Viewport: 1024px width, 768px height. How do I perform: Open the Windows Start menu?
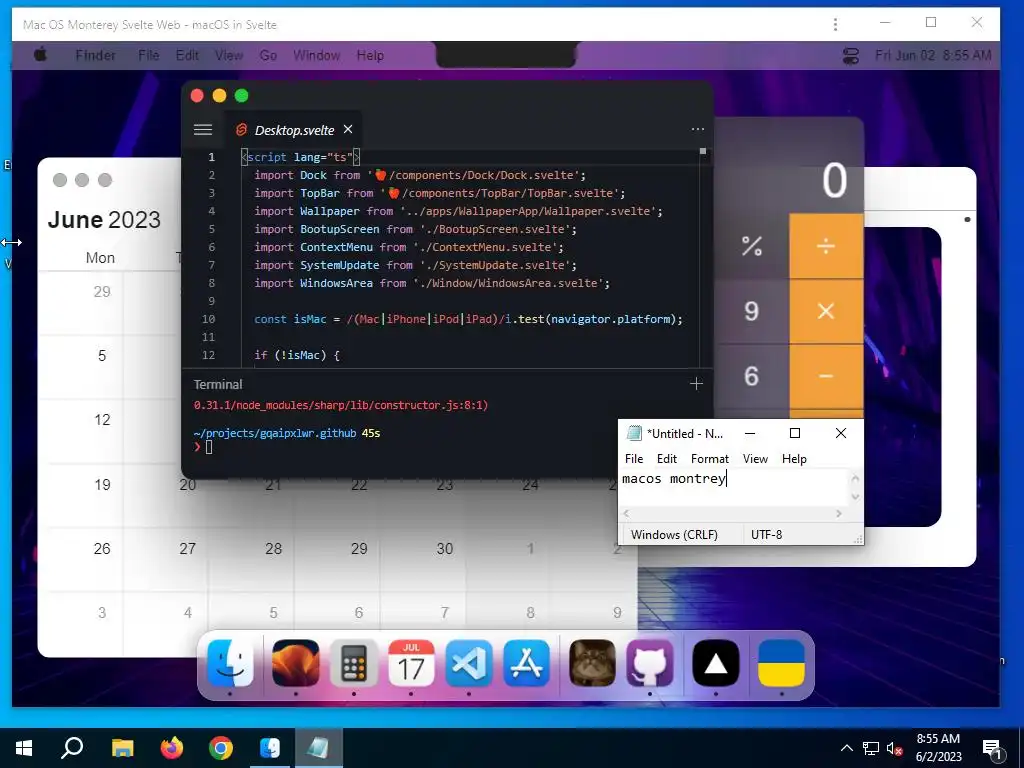coord(24,748)
